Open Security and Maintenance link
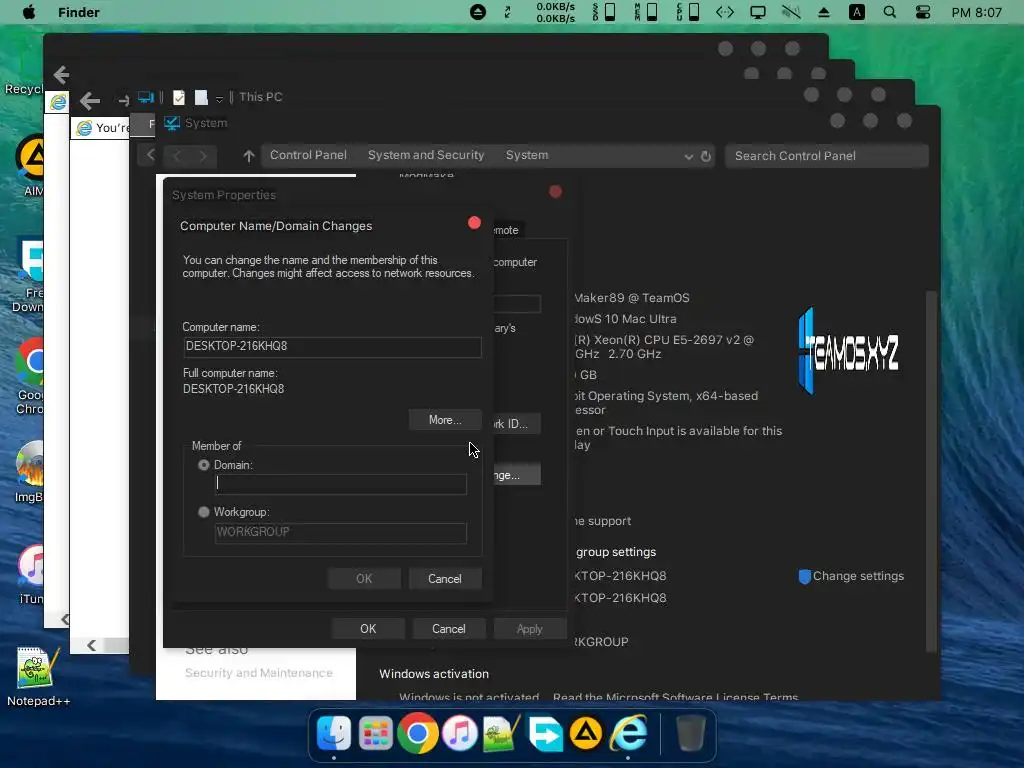 (x=259, y=673)
